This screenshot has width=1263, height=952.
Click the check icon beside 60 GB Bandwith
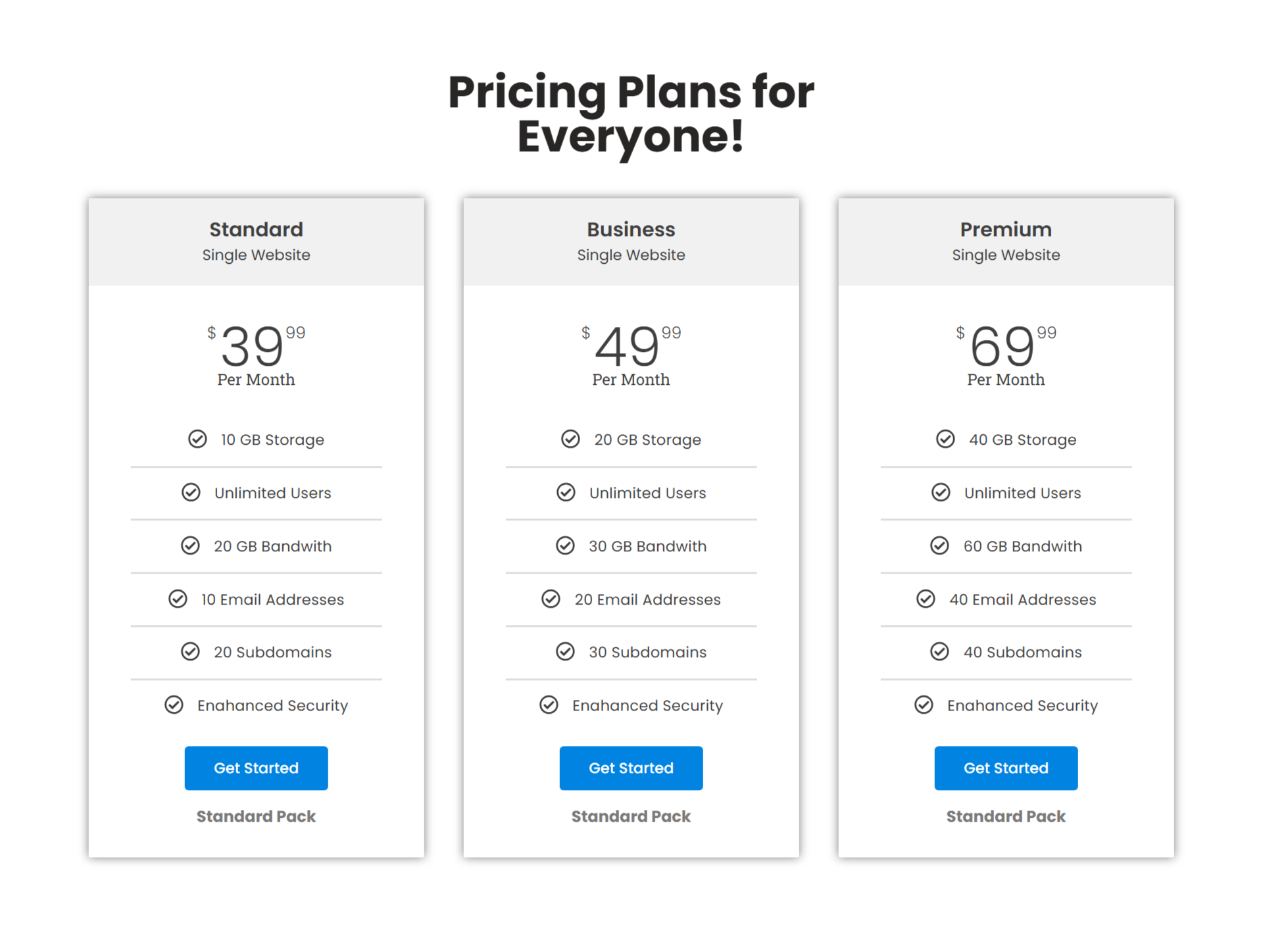click(x=939, y=545)
